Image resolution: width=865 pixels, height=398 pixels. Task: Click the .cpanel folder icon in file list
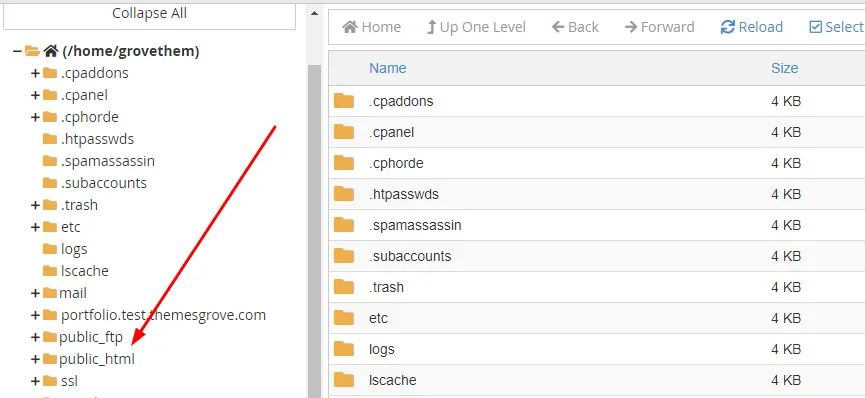[x=344, y=132]
